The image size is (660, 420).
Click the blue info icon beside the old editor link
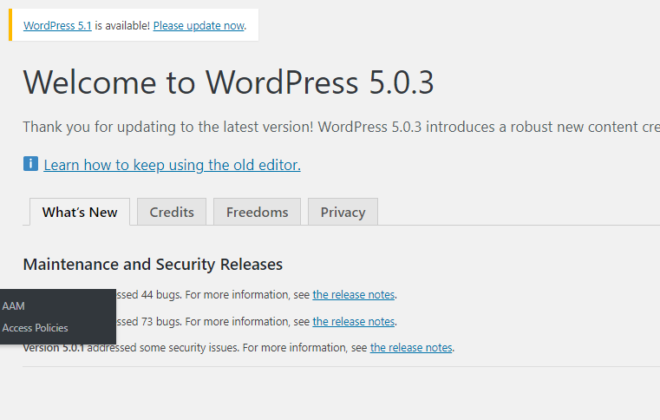(30, 164)
